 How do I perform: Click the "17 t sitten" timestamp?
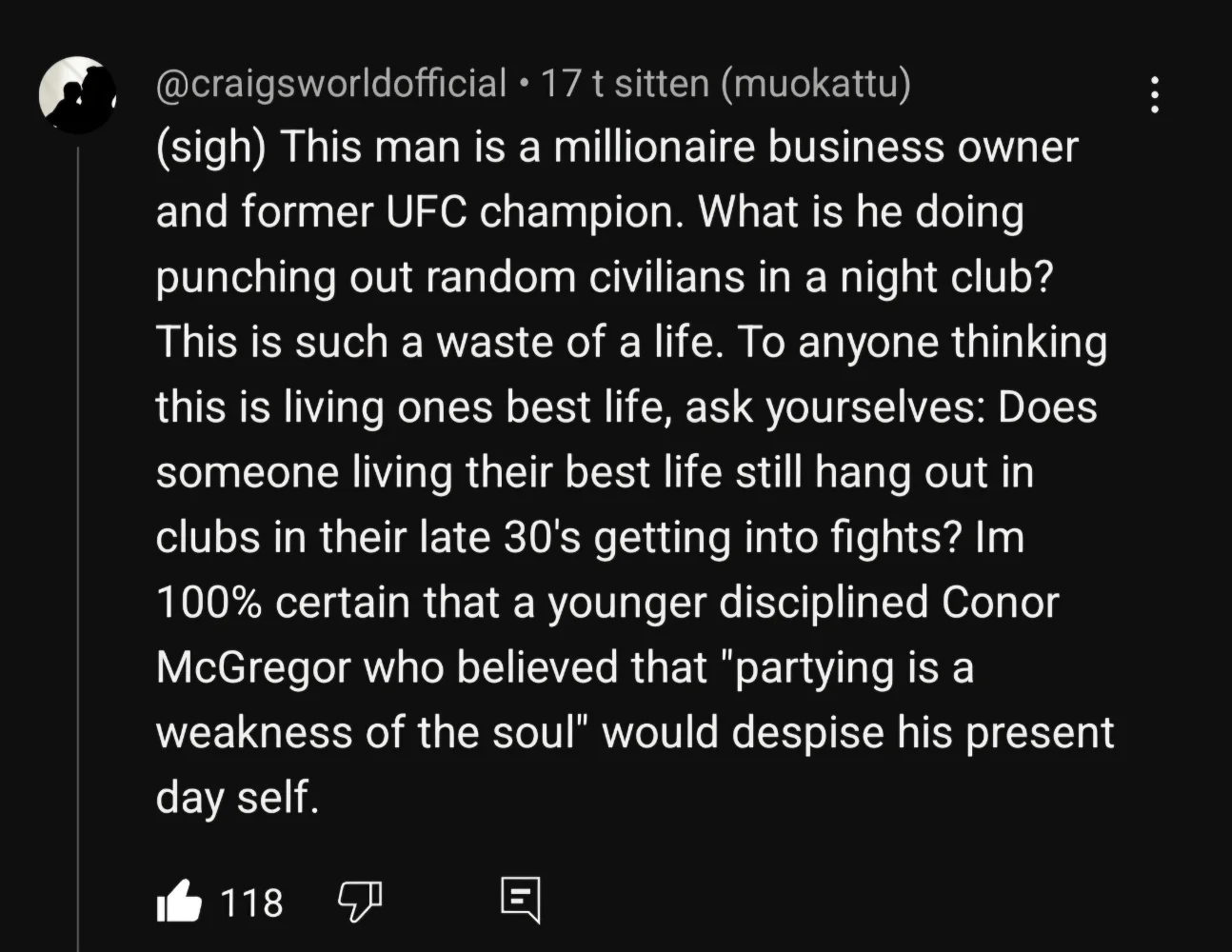[625, 84]
